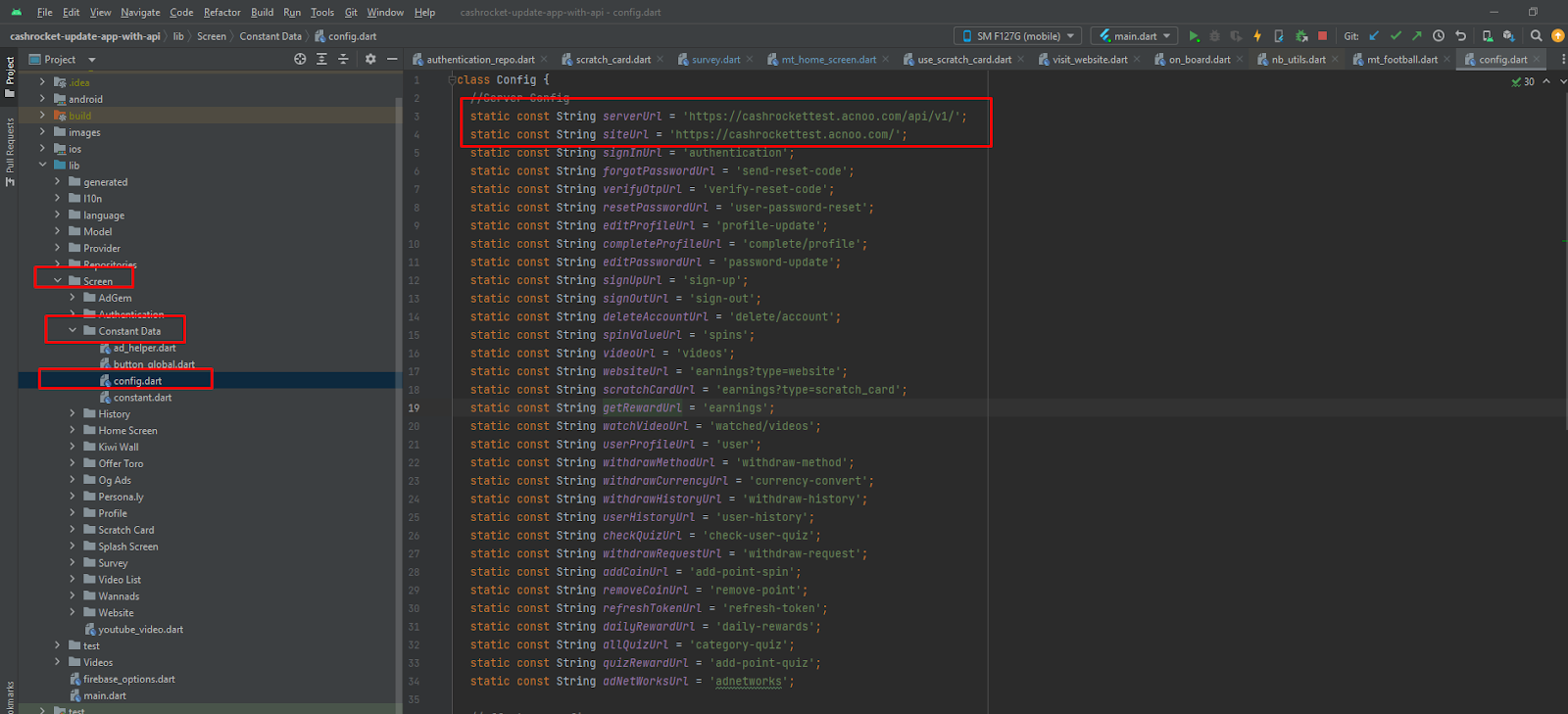Open constant.dart in the project tree
The height and width of the screenshot is (714, 1568).
pos(142,398)
